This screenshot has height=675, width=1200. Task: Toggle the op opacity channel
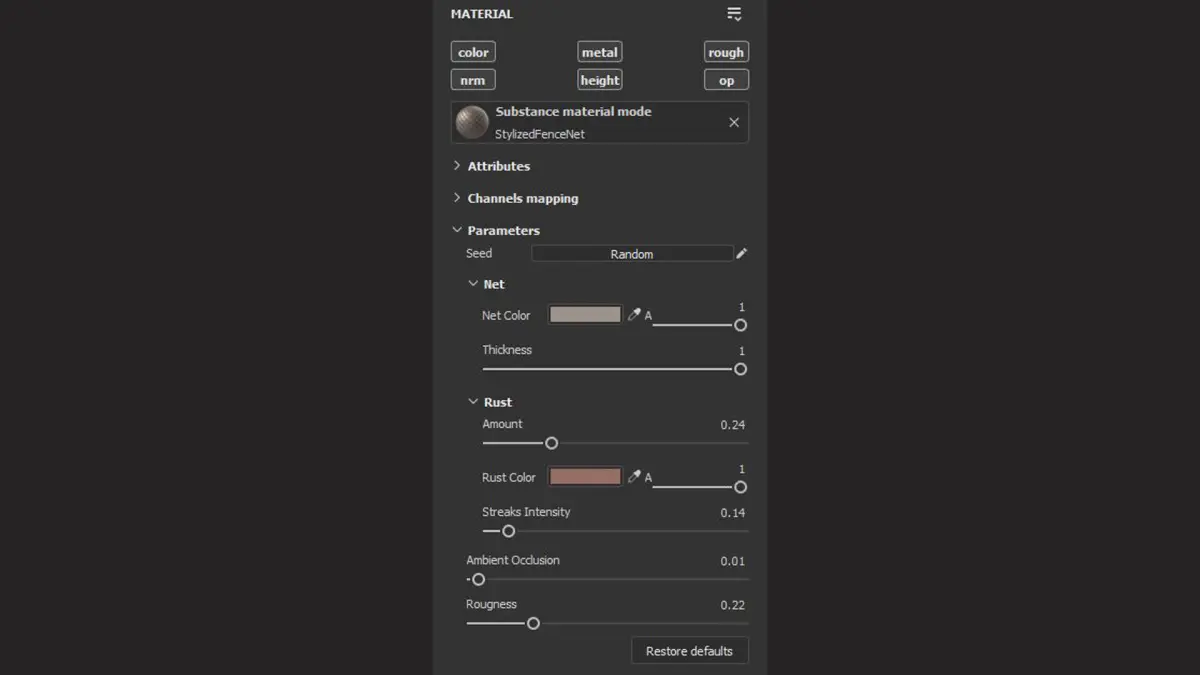(725, 80)
